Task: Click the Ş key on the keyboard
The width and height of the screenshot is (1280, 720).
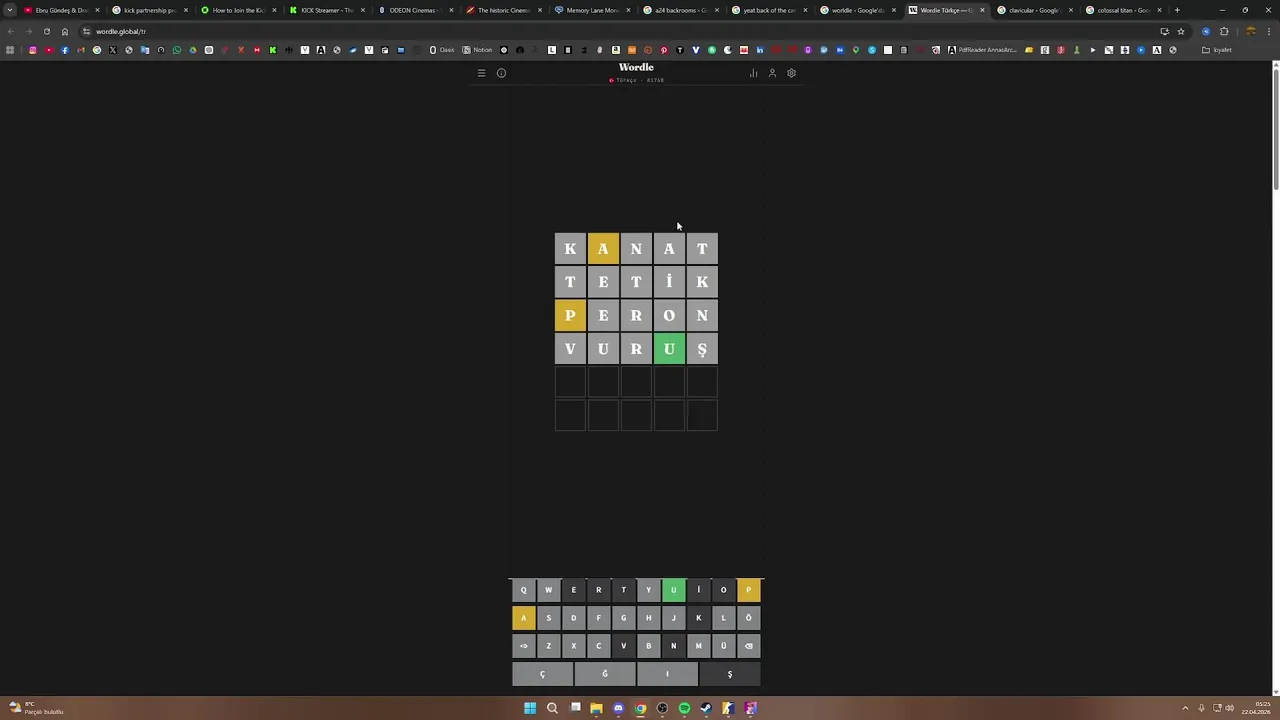Action: pos(729,674)
